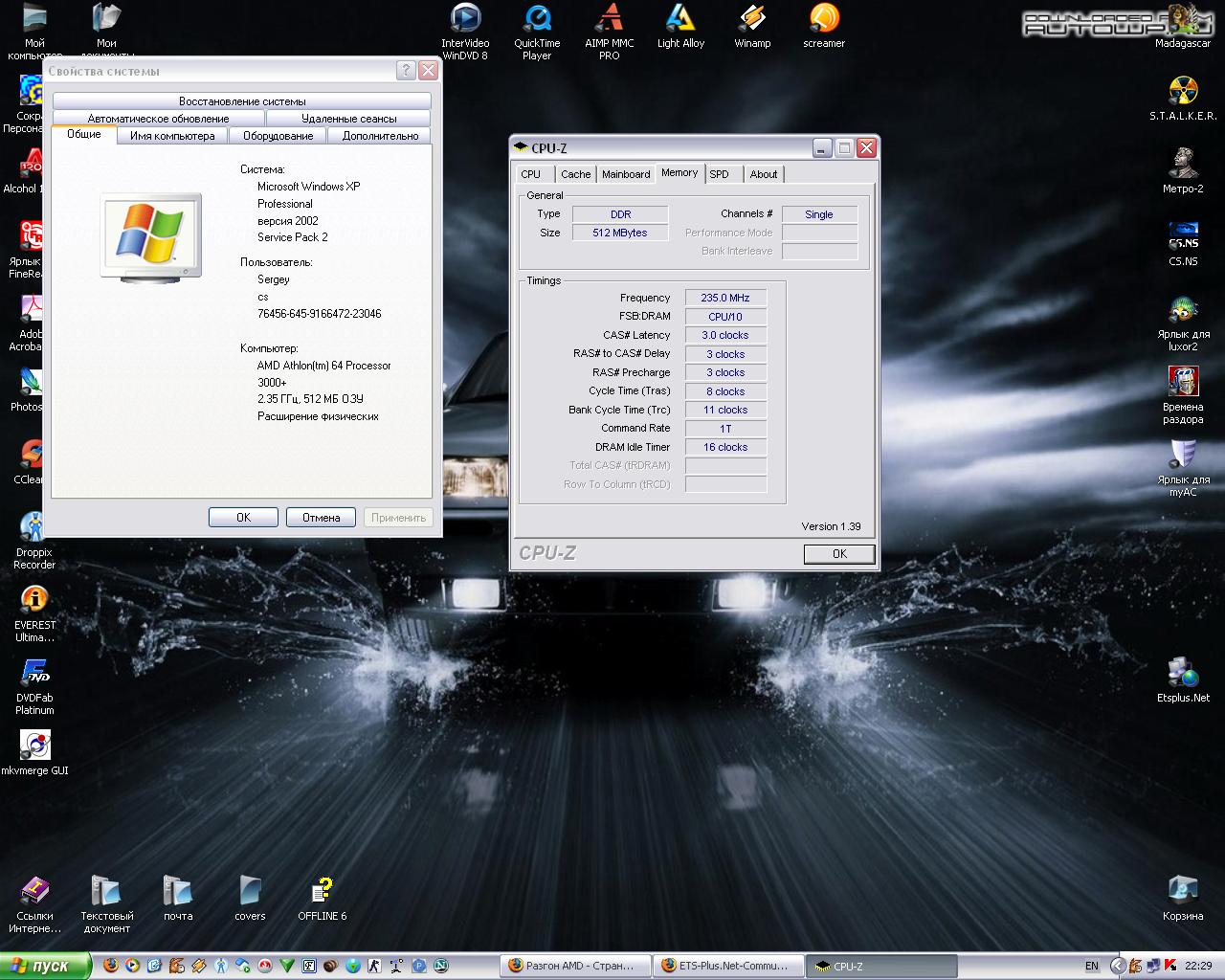Launch Light Alloy player icon
Viewport: 1225px width, 980px height.
(x=680, y=19)
